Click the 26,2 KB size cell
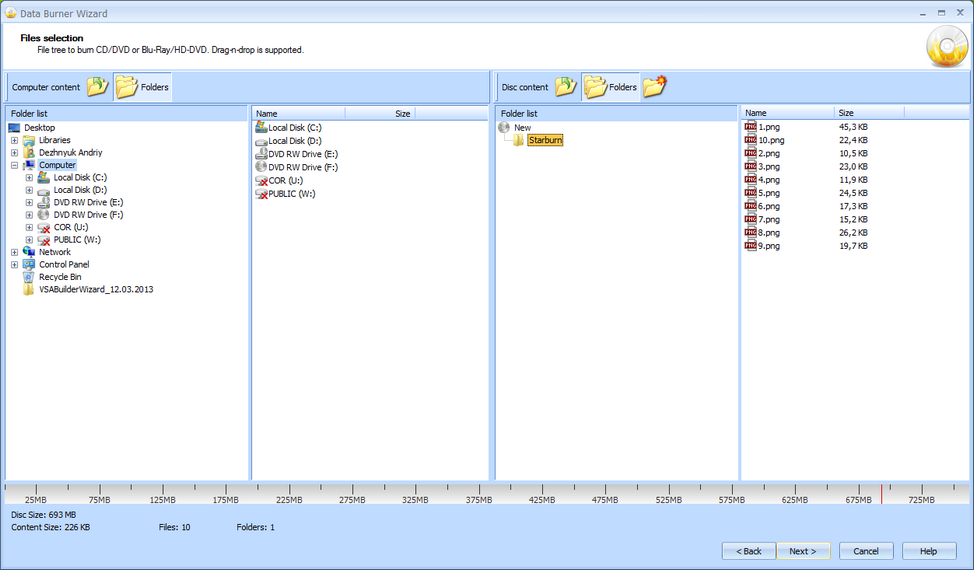The width and height of the screenshot is (974, 570). click(x=853, y=232)
